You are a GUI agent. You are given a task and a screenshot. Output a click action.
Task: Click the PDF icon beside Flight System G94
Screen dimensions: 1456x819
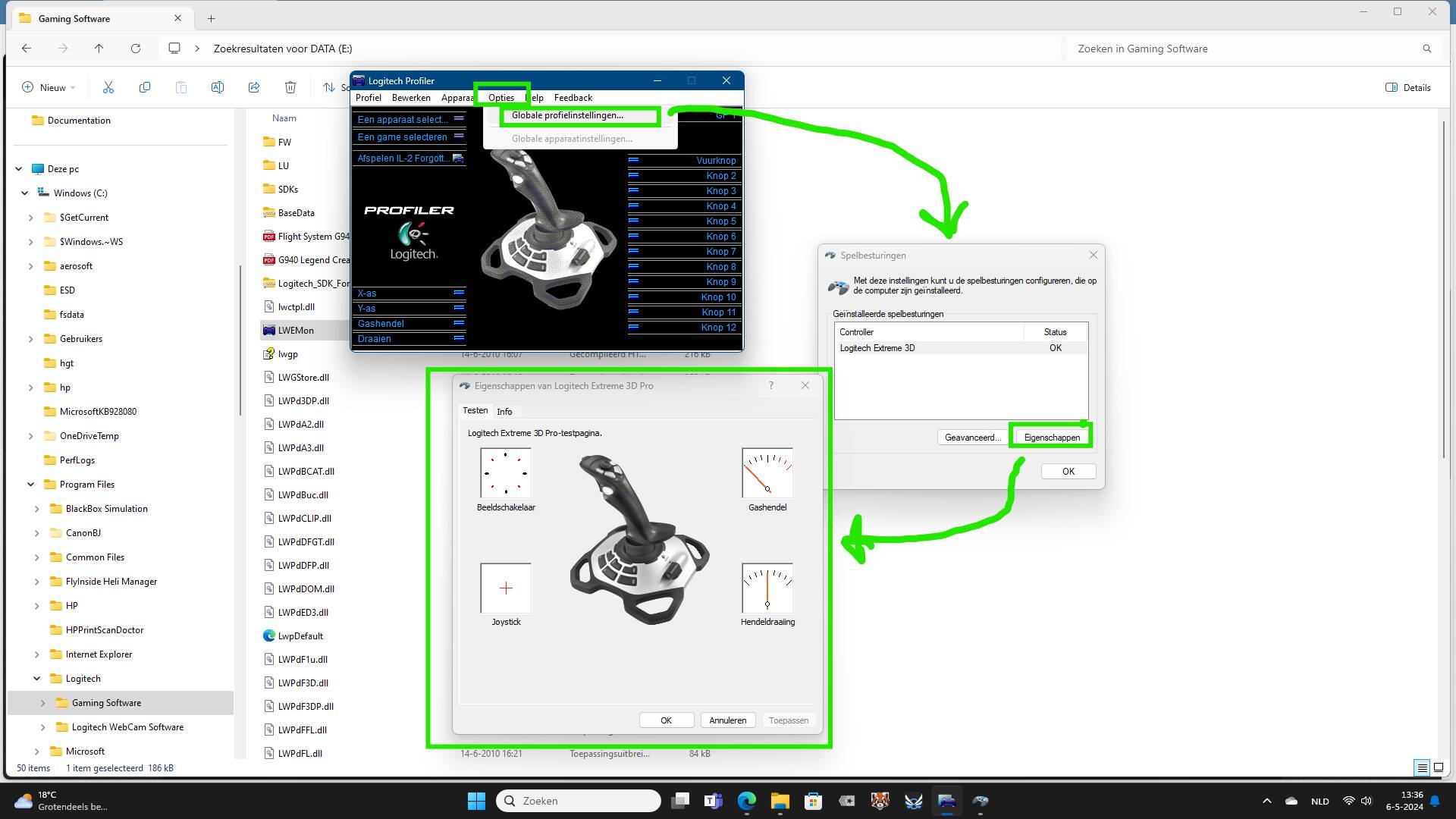tap(269, 236)
